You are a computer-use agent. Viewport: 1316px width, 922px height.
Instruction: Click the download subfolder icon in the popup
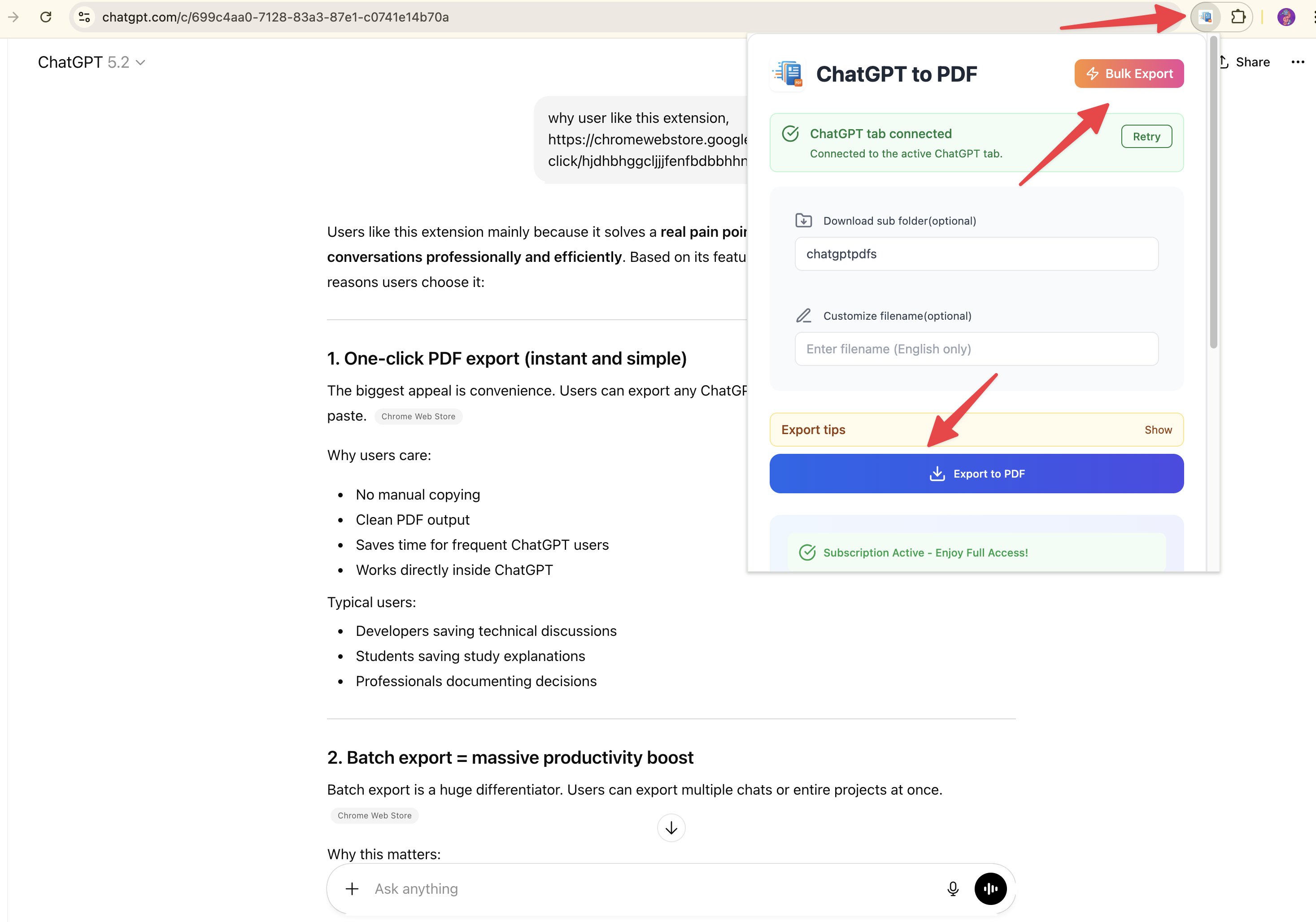[x=804, y=220]
